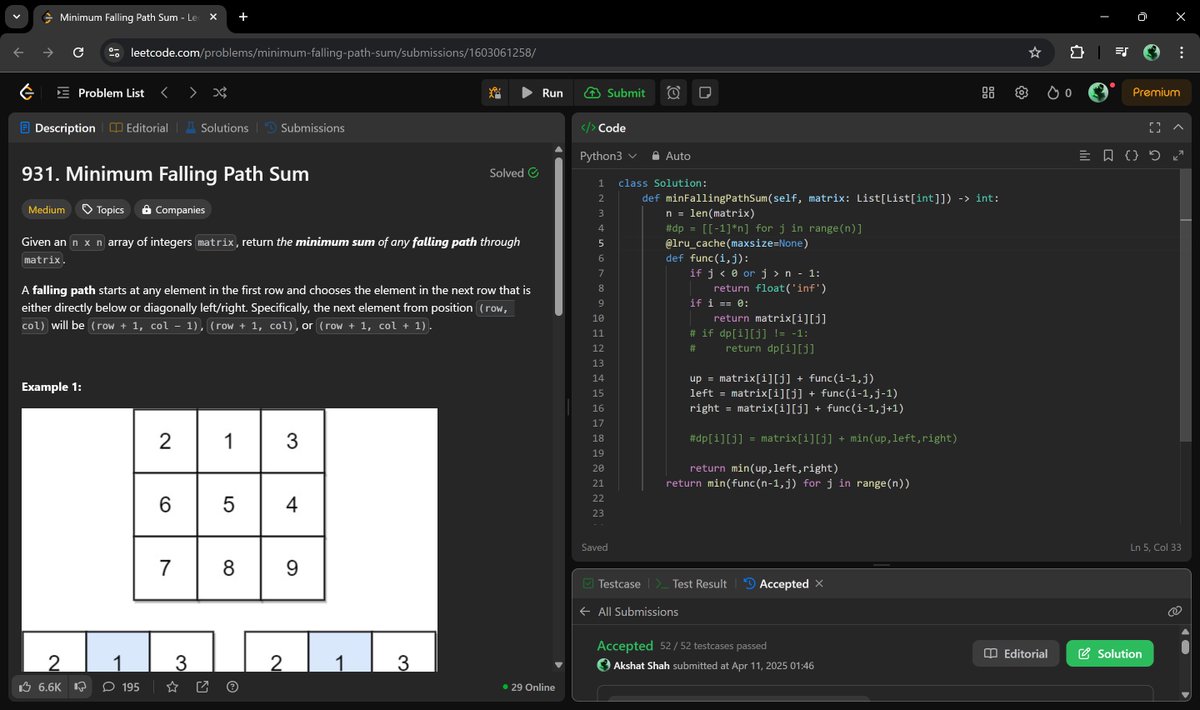This screenshot has width=1200, height=710.
Task: Select the Medium difficulty label
Action: pyautogui.click(x=47, y=210)
